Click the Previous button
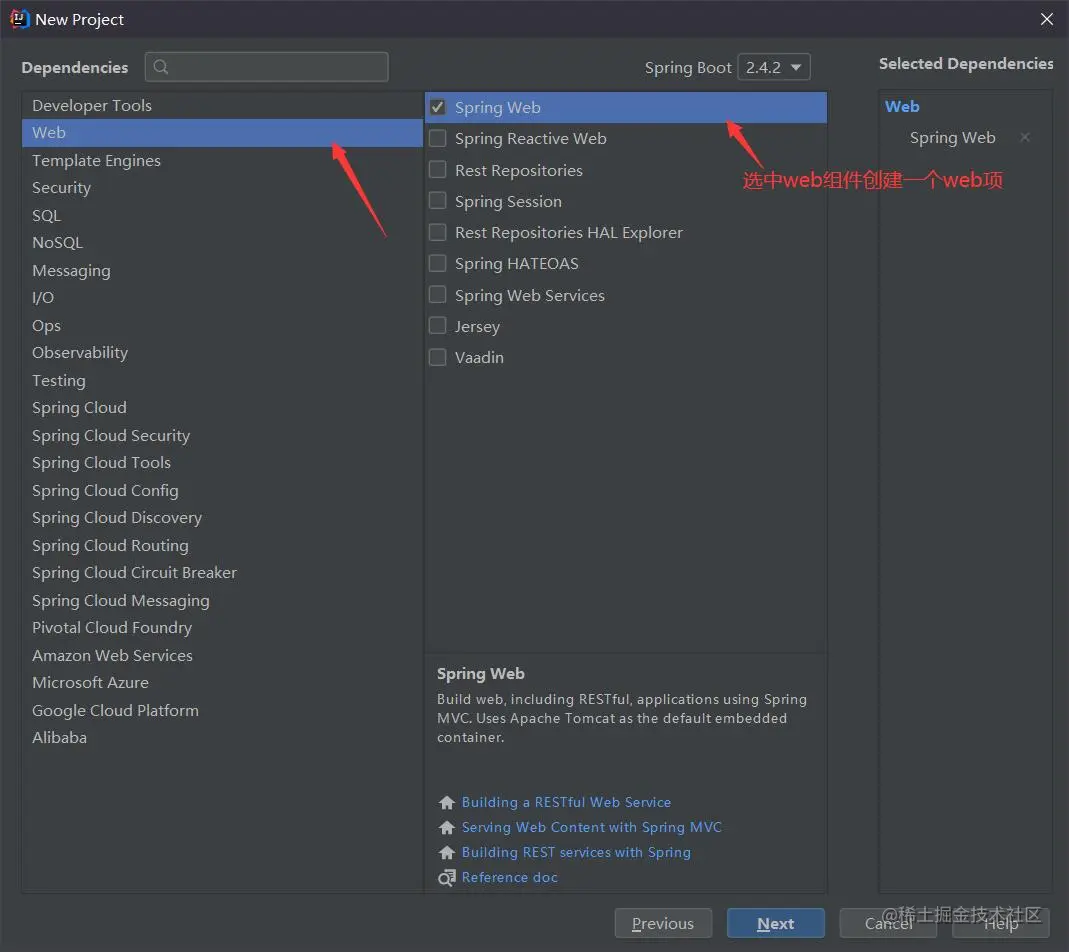Viewport: 1069px width, 952px height. [x=663, y=923]
